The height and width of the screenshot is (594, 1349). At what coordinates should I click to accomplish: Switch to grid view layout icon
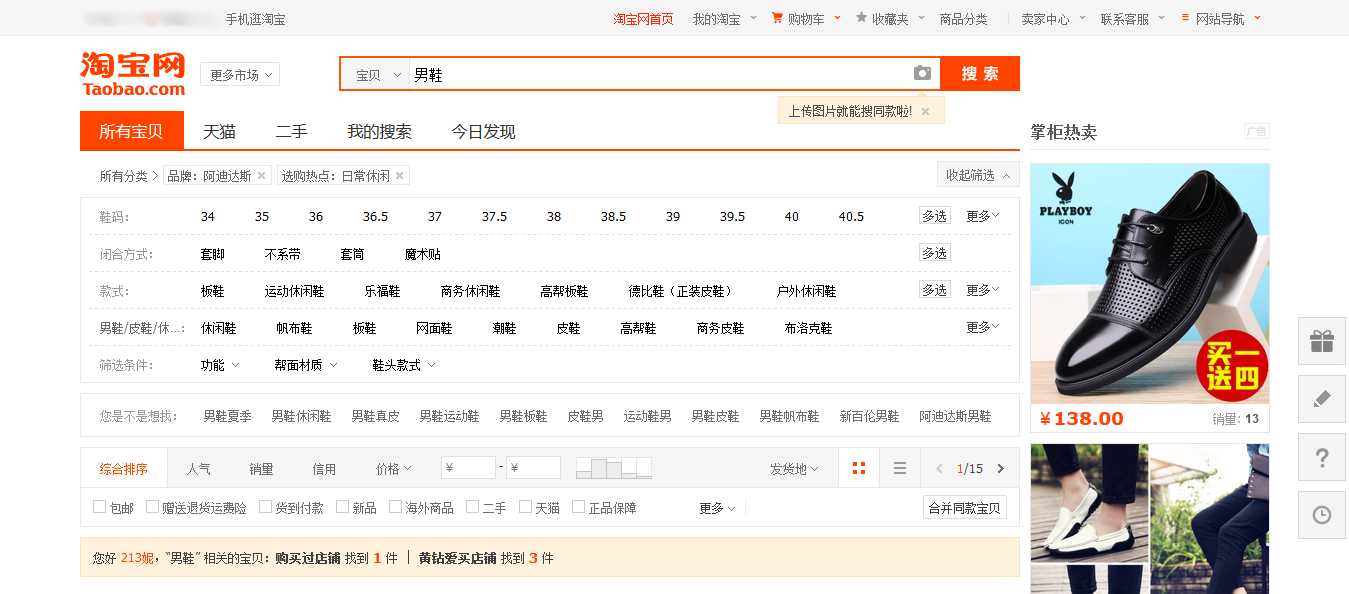(858, 468)
